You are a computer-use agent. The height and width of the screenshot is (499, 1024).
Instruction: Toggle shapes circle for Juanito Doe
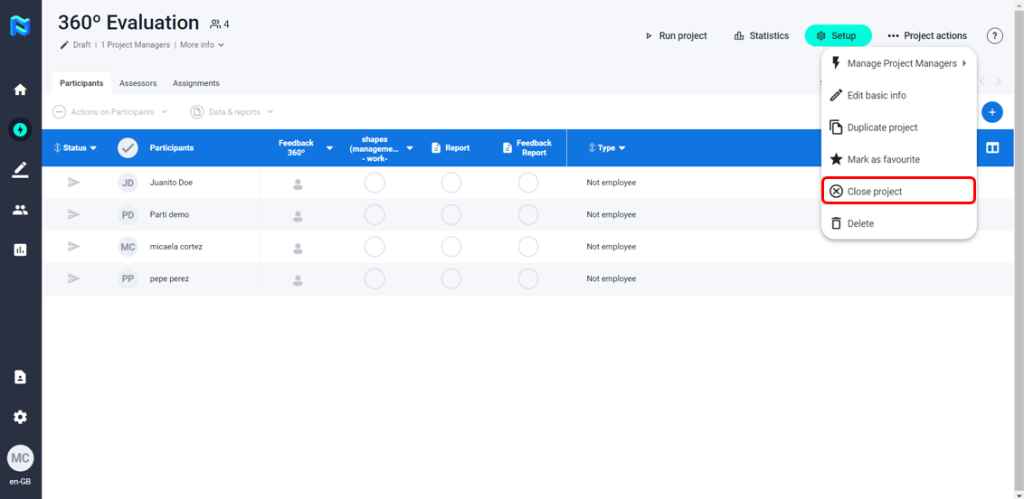click(x=374, y=183)
